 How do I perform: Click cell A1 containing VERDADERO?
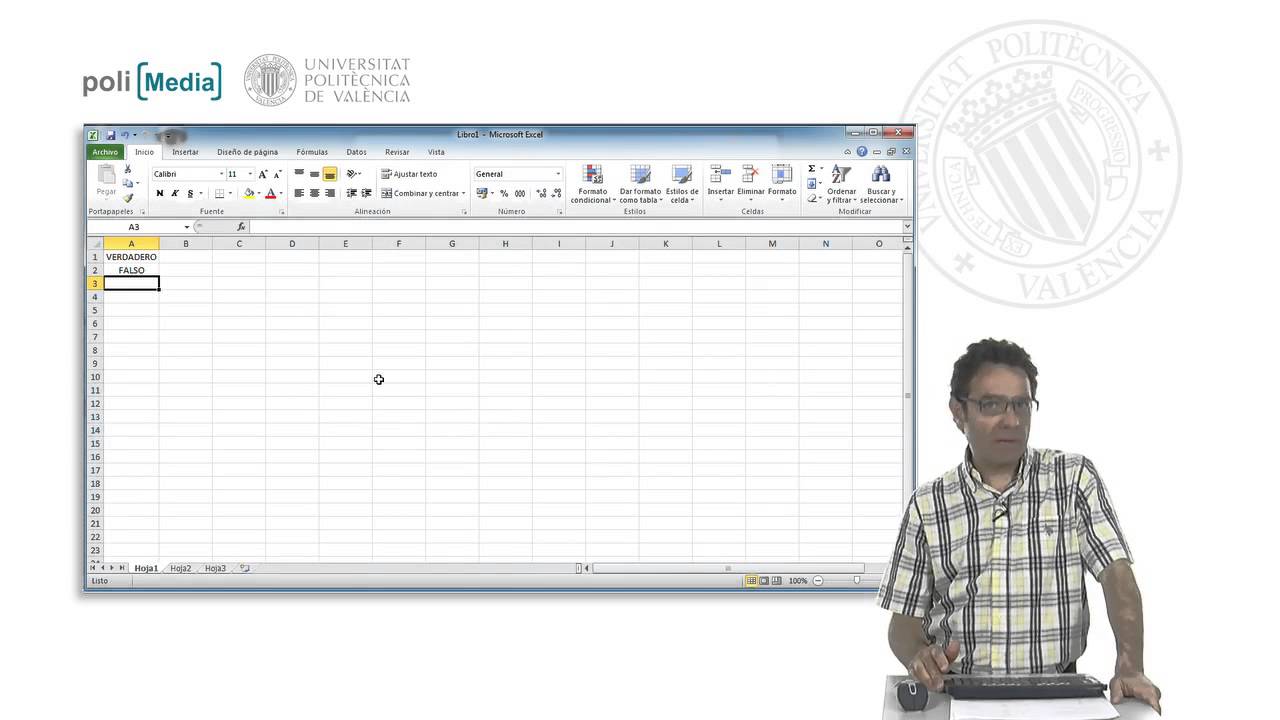pyautogui.click(x=131, y=257)
